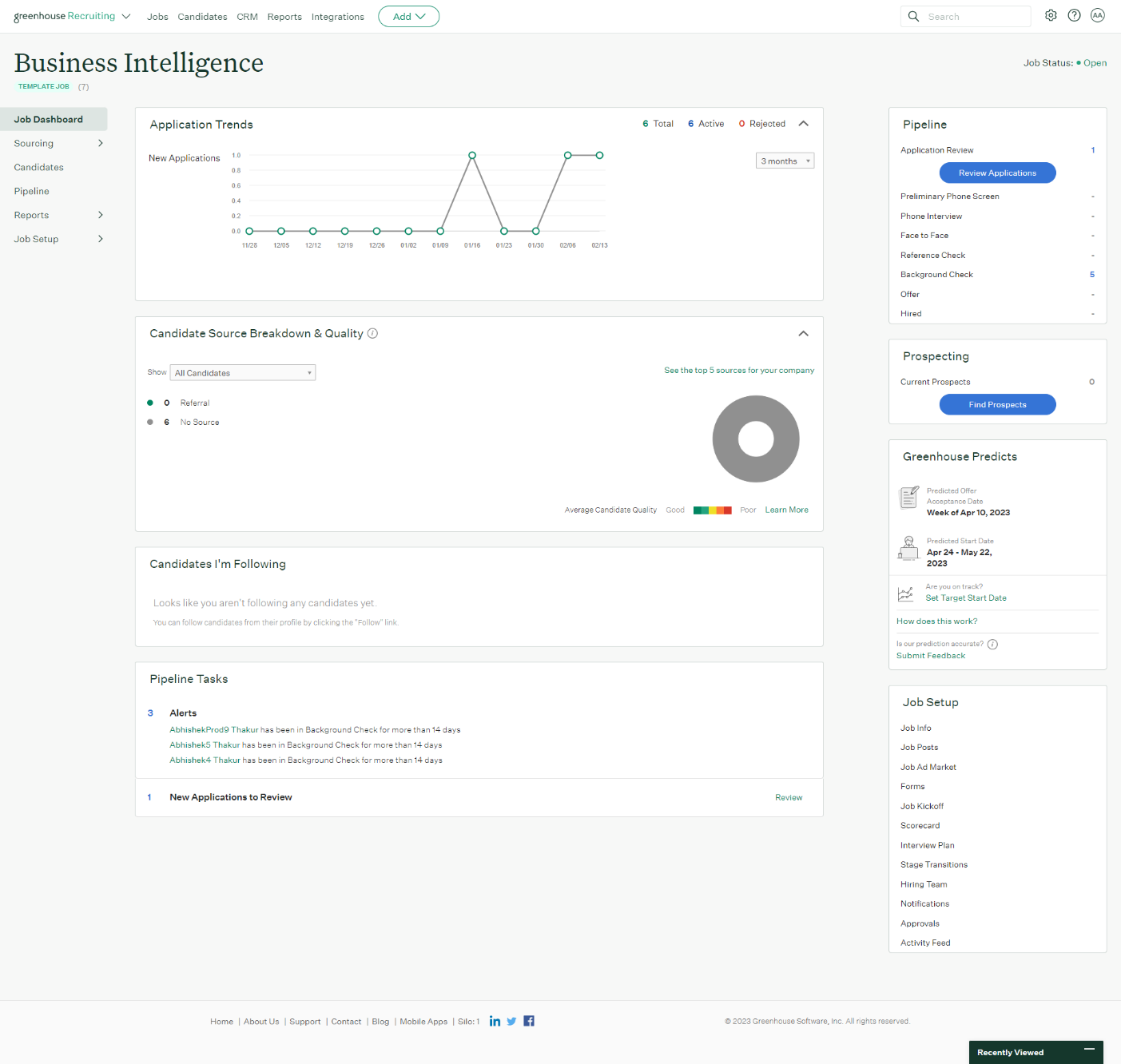Click the green Referral legend dot

tap(150, 403)
